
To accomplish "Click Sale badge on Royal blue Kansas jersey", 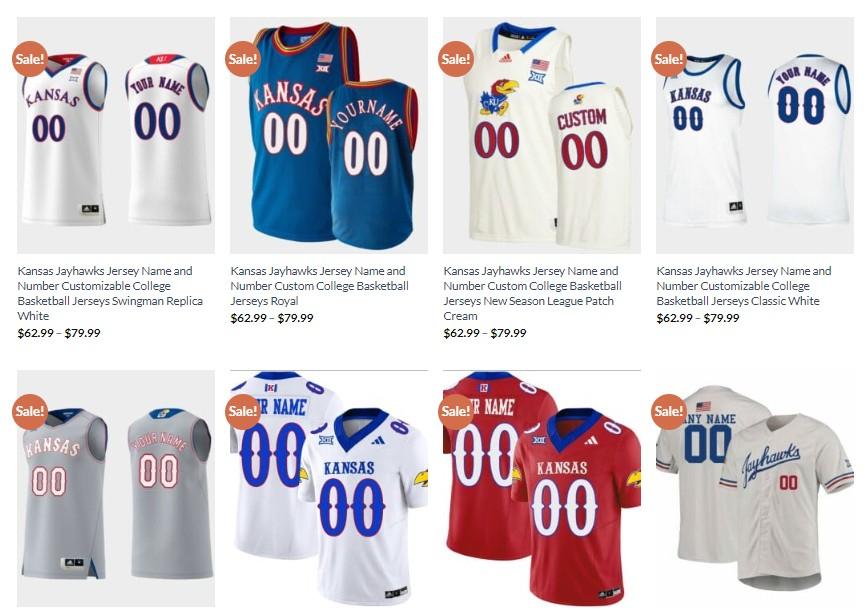I will click(x=243, y=59).
